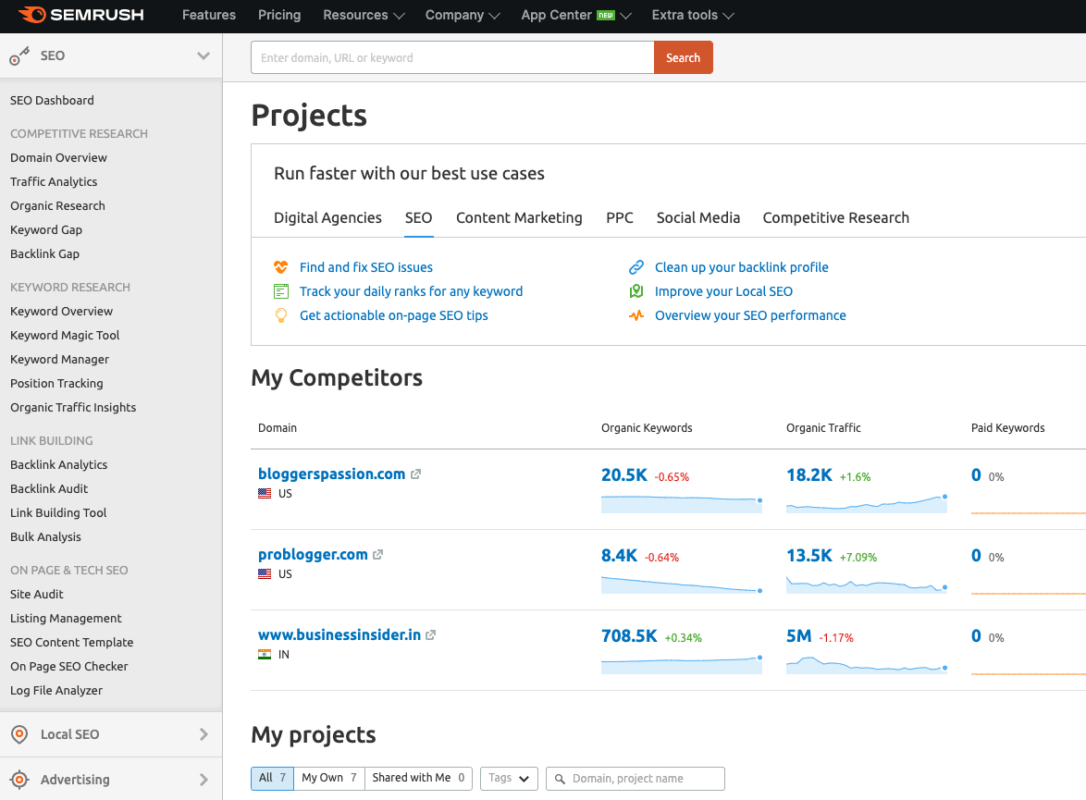Switch to the Competitive Research tab
Screen dimensions: 1086x800
point(836,218)
